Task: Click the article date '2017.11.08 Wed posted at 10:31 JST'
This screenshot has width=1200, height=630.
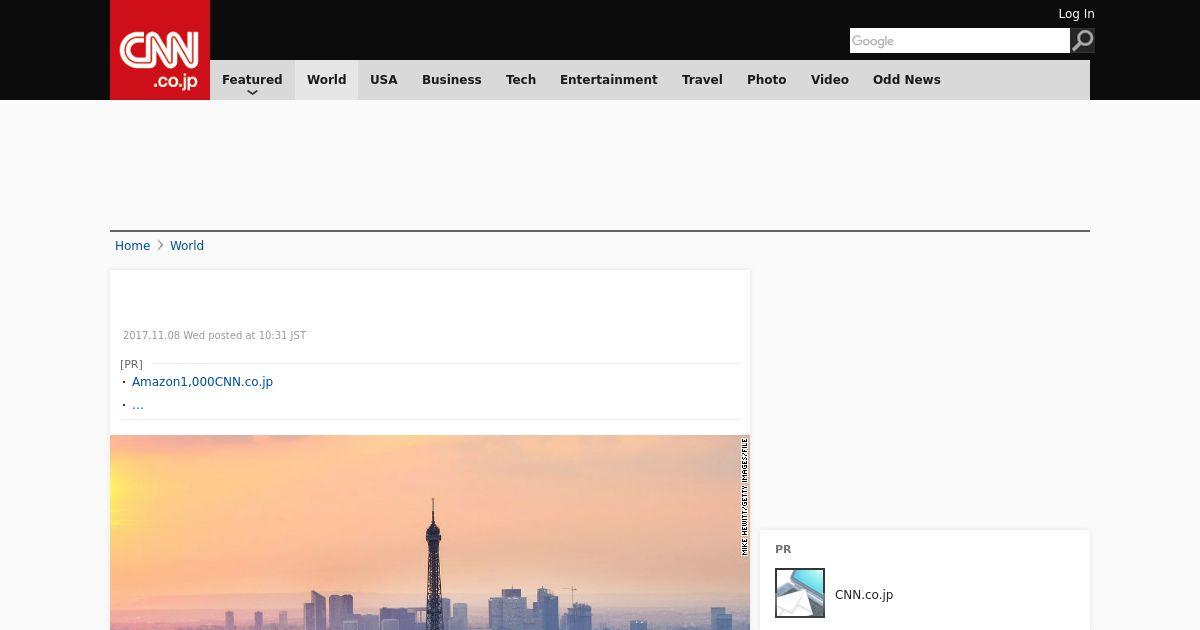Action: 214,336
